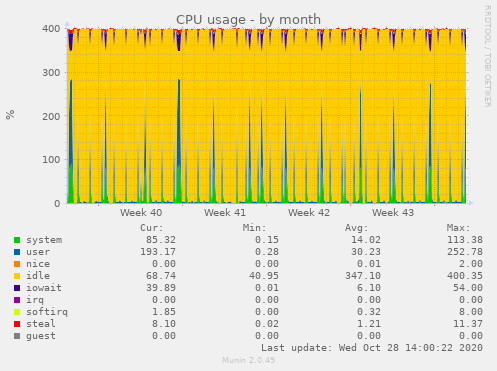
Task: Click the 'Week 40' axis label
Action: [141, 213]
